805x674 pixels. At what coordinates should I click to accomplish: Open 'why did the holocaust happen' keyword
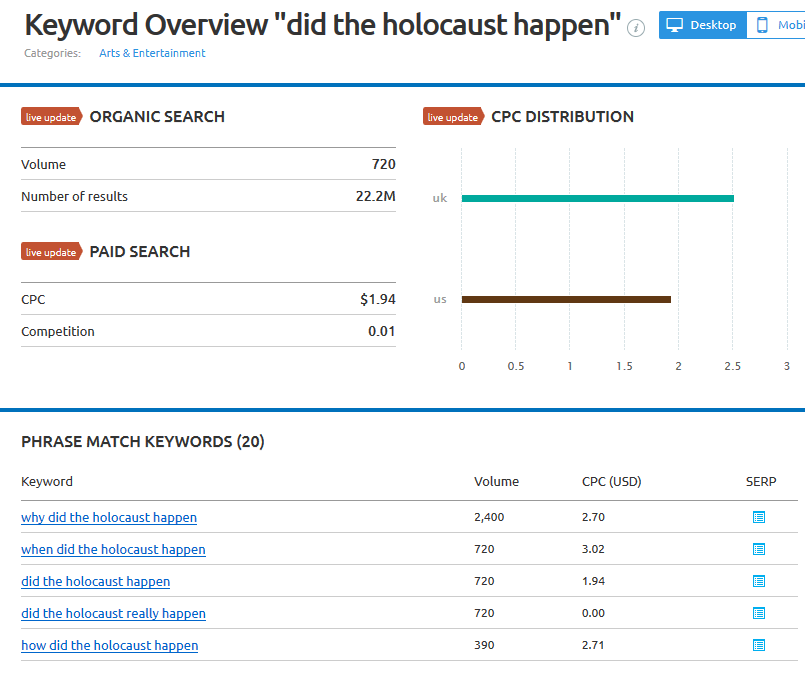[x=109, y=517]
